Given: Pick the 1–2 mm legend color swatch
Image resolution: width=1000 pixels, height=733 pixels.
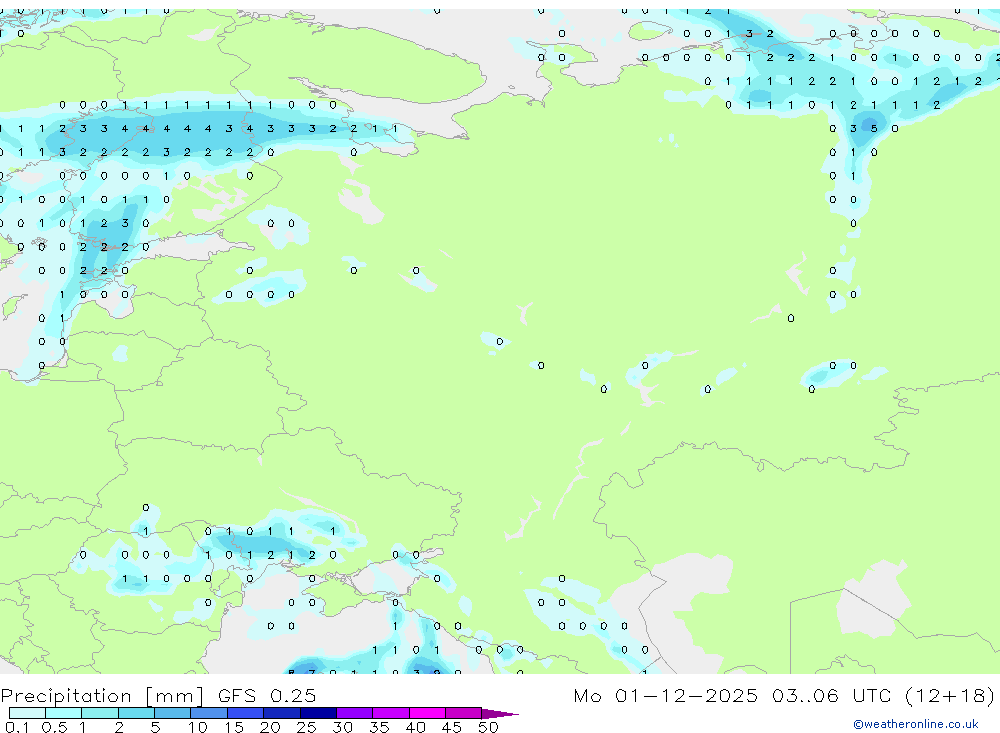Looking at the screenshot, I should click(100, 713).
